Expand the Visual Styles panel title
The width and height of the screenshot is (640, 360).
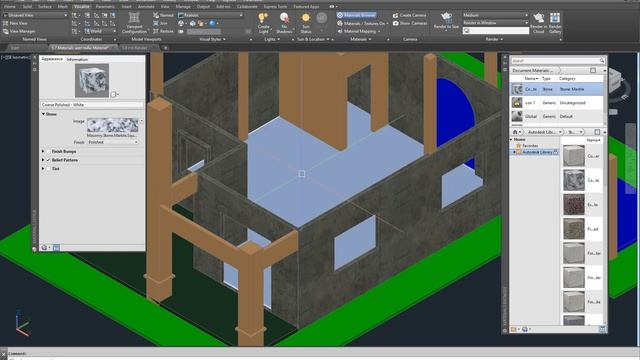coord(212,39)
